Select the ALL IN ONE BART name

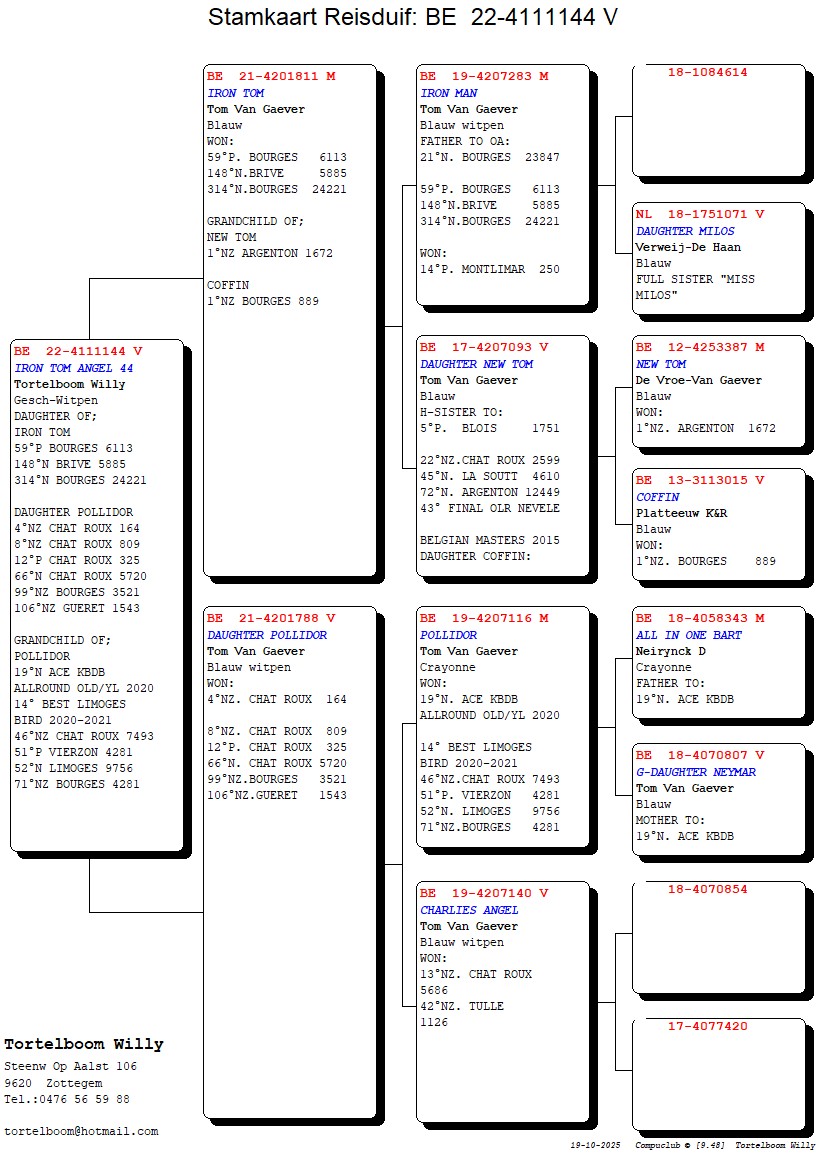[x=688, y=635]
